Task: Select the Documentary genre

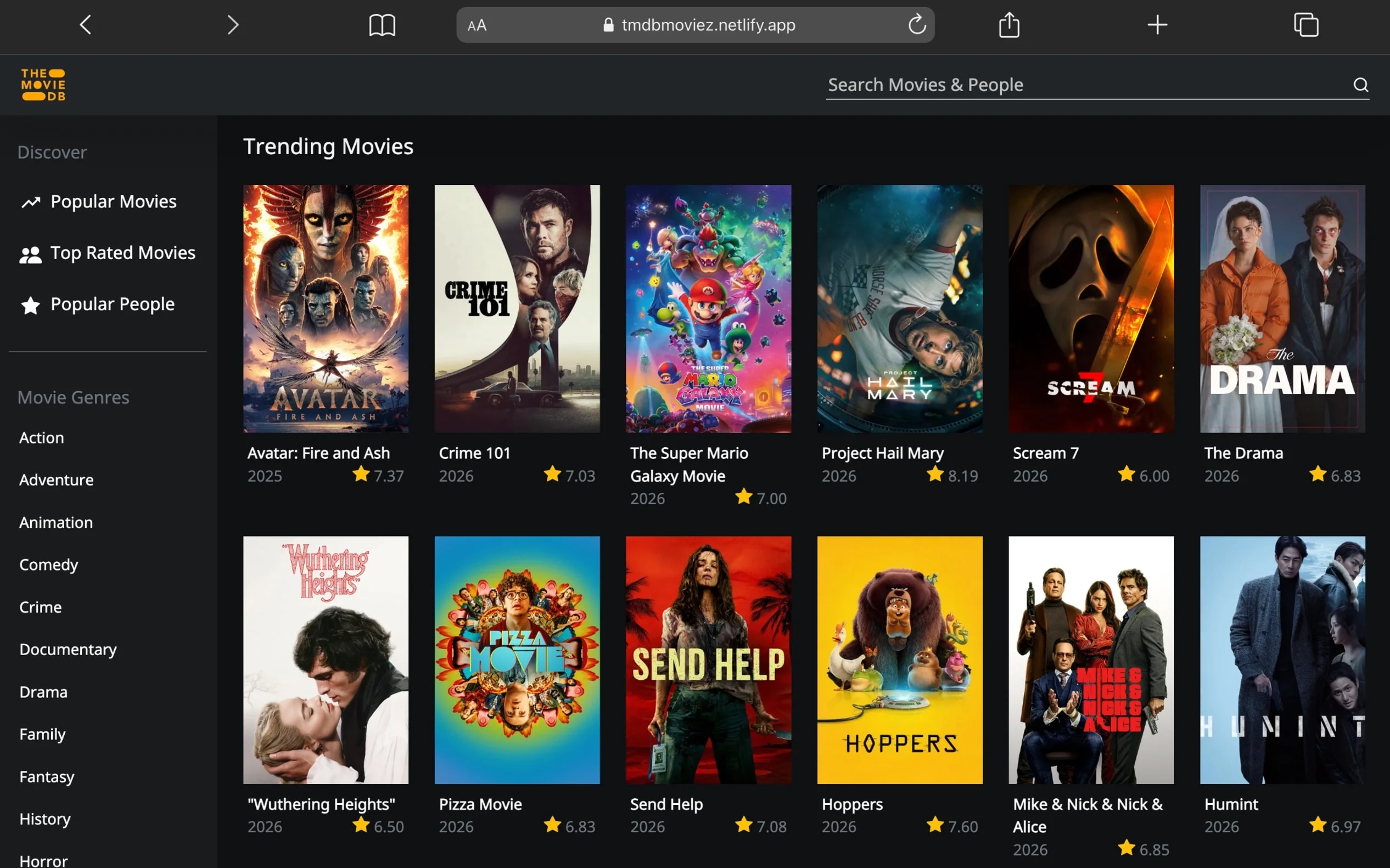Action: (68, 649)
